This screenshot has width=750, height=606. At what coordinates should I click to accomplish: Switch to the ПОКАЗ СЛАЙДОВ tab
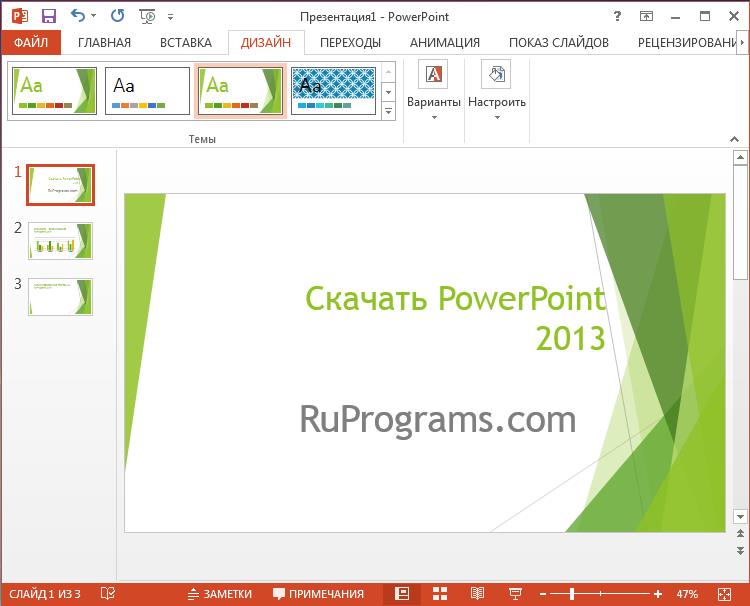559,43
